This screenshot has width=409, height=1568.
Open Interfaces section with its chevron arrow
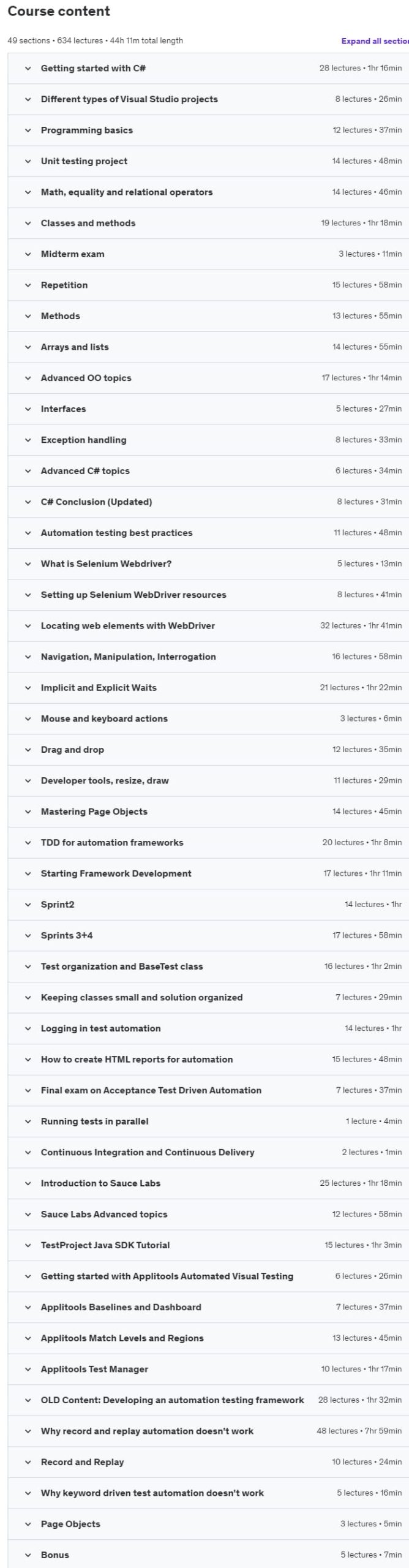tap(28, 409)
